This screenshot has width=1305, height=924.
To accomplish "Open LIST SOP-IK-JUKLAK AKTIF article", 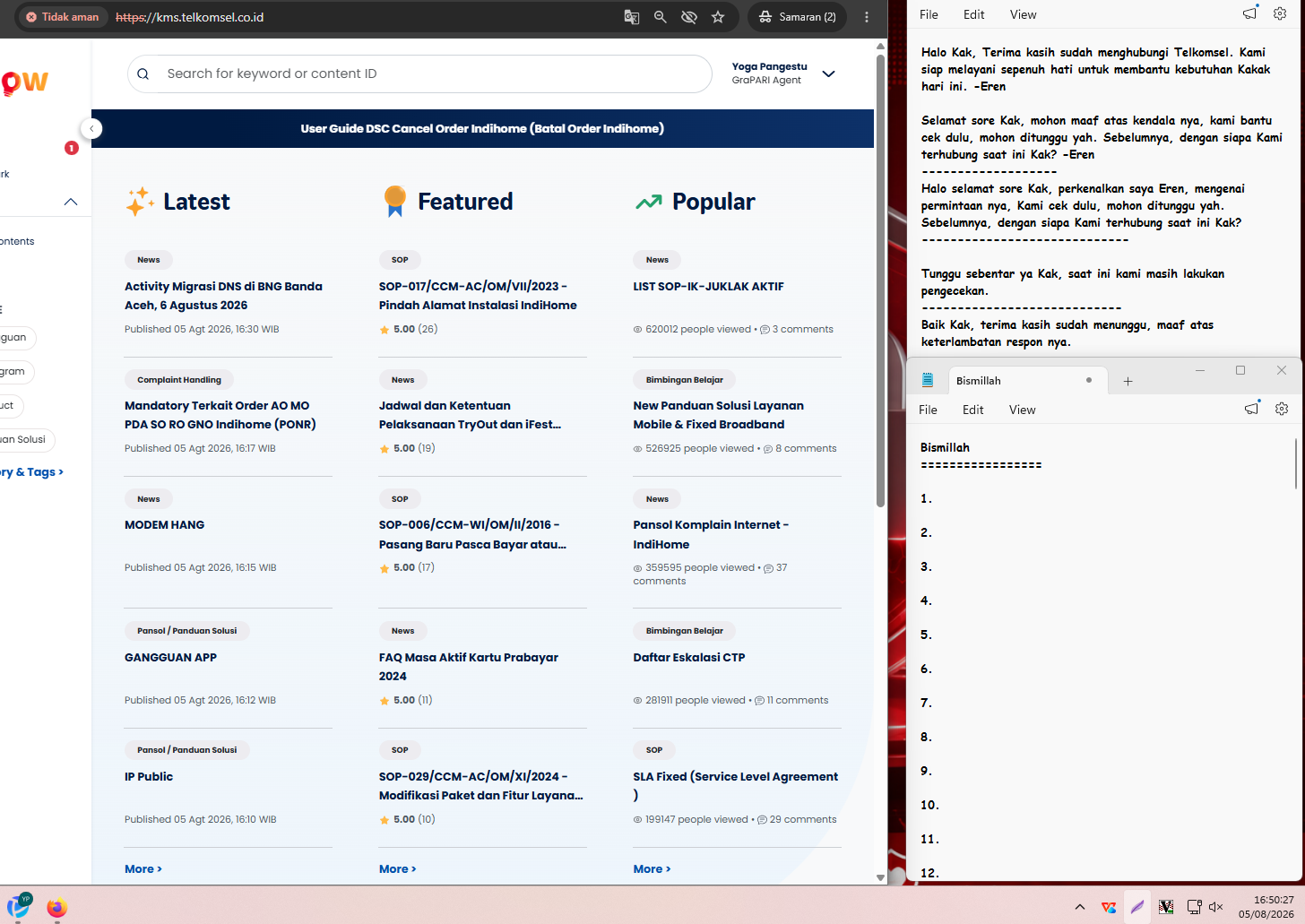I will [x=709, y=287].
